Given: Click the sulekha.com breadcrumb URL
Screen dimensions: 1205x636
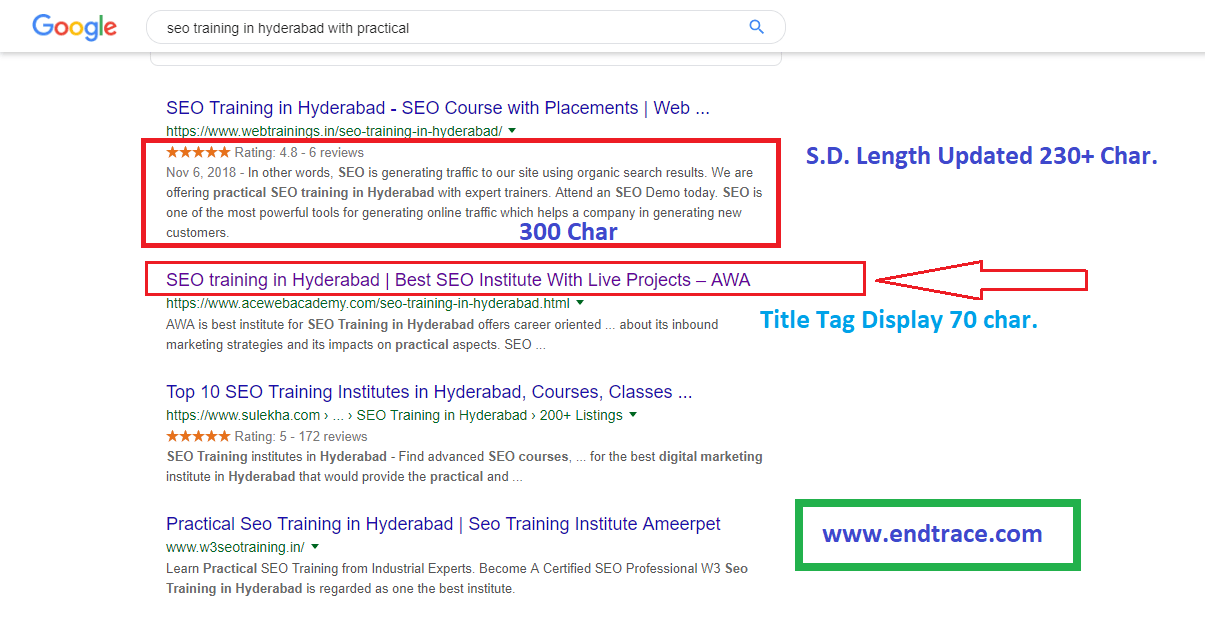Looking at the screenshot, I should tap(394, 415).
